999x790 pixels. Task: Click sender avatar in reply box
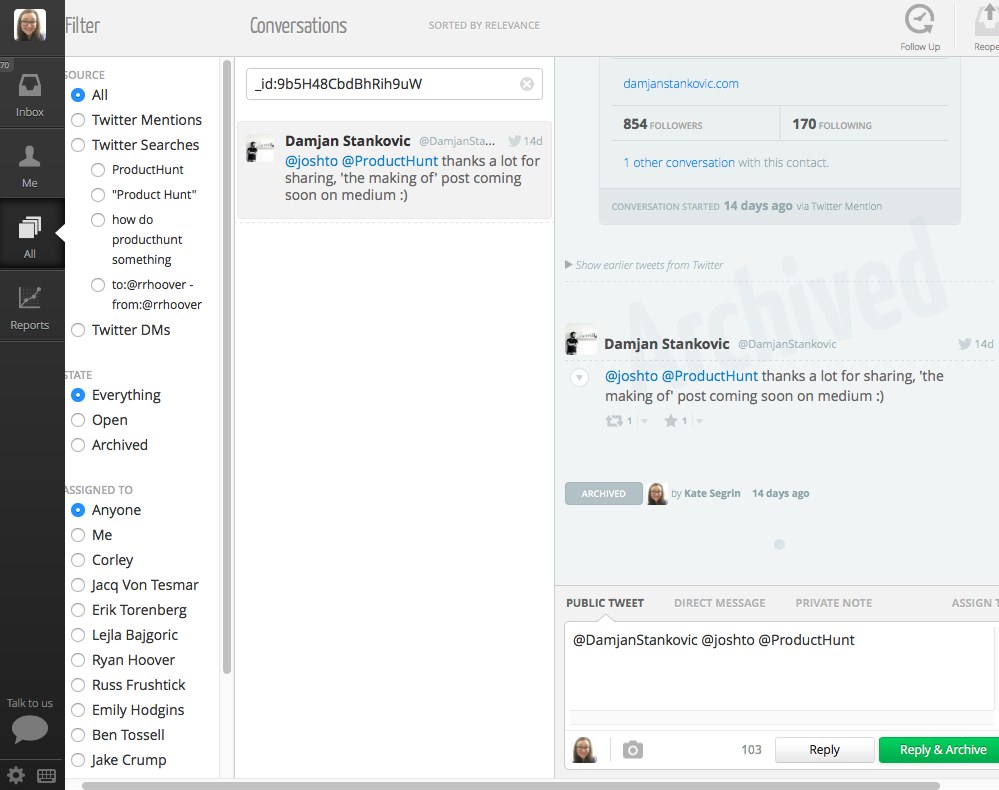[585, 750]
